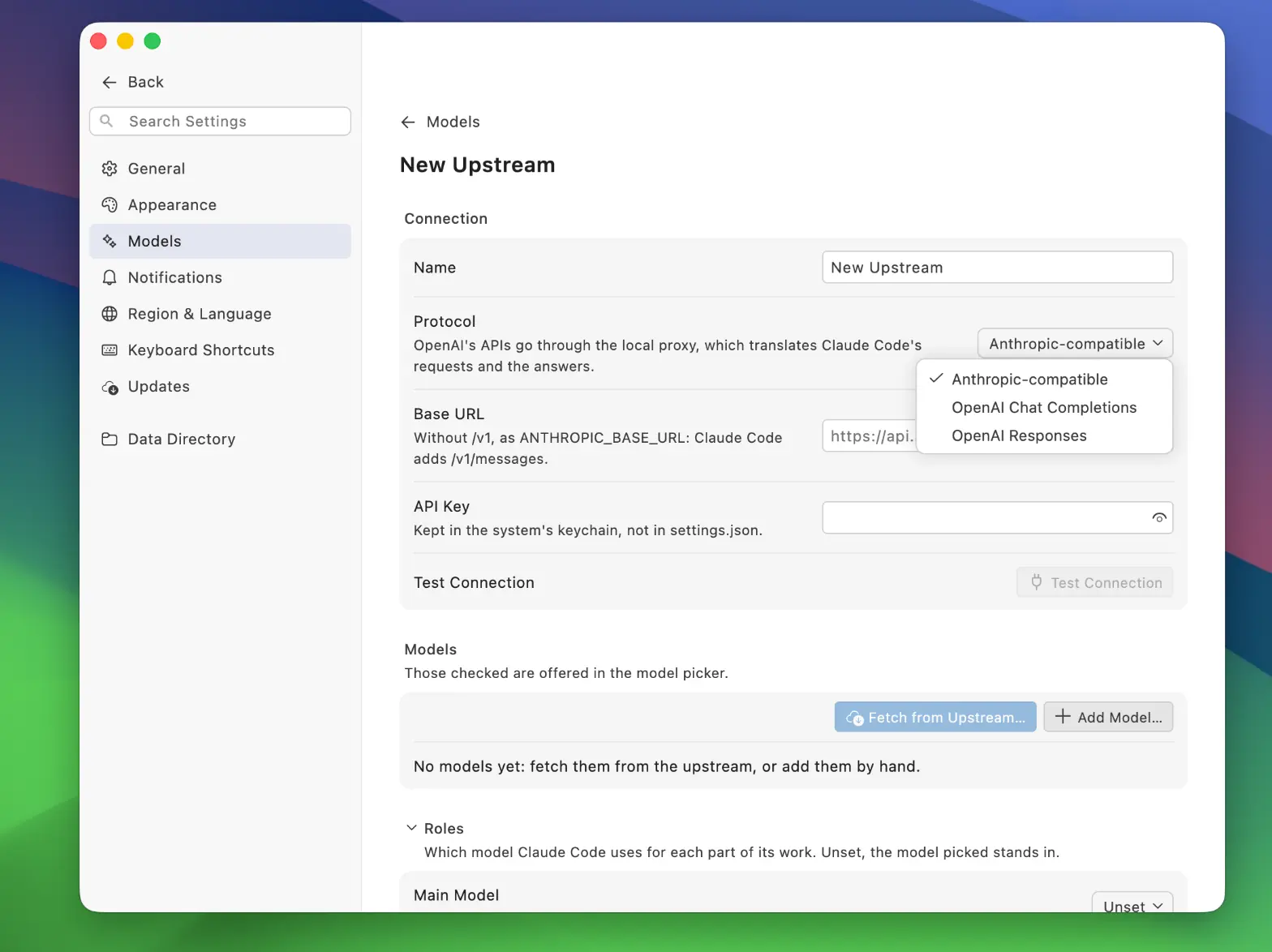
Task: Open the Protocol dropdown
Action: [x=1076, y=344]
